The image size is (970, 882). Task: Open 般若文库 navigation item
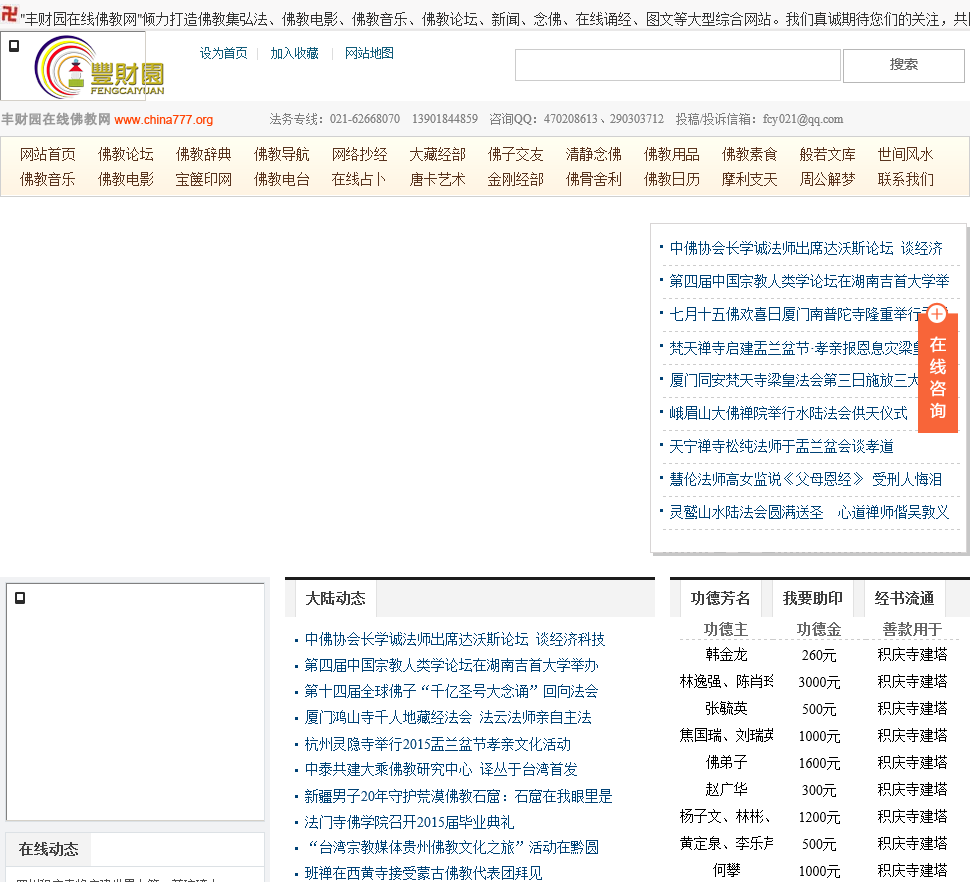pyautogui.click(x=827, y=154)
